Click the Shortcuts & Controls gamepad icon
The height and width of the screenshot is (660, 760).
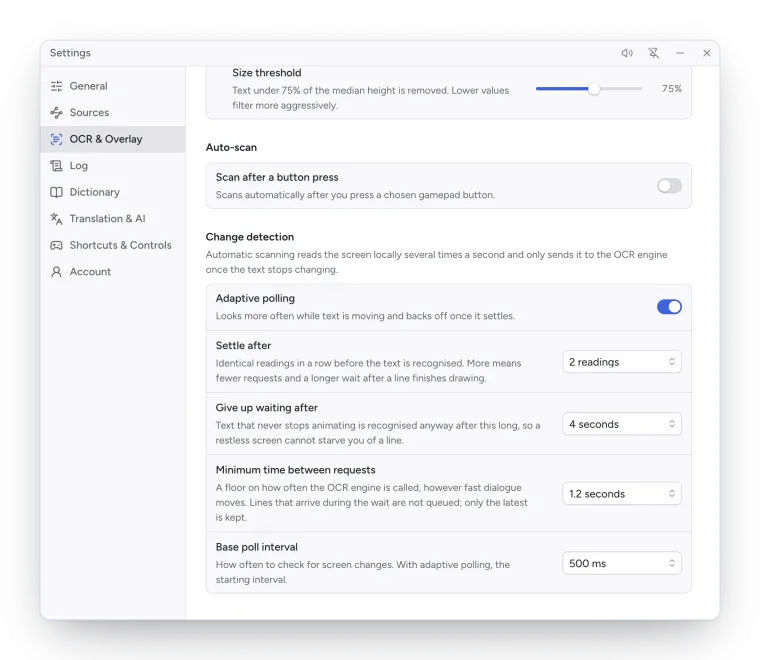click(x=56, y=245)
